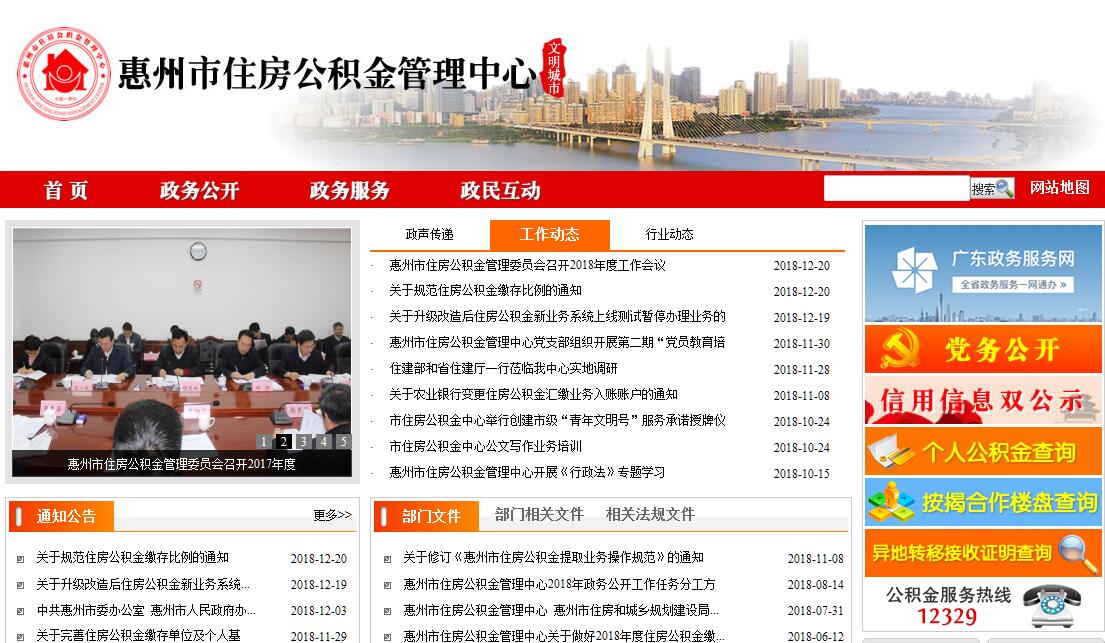Go to 首页 in navigation bar

point(66,190)
